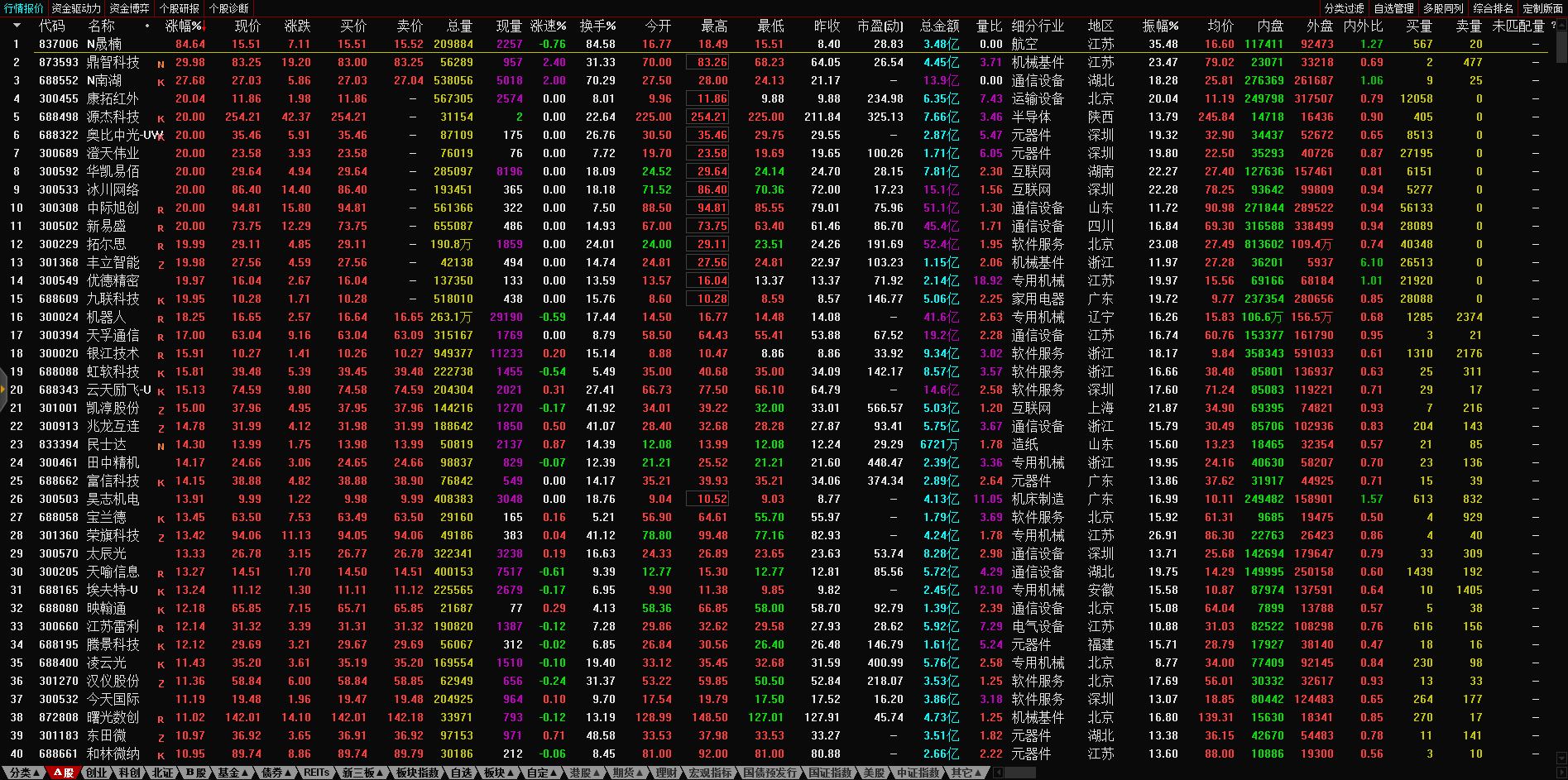
Task: Click the R marker beside 中际旭创
Action: click(161, 209)
